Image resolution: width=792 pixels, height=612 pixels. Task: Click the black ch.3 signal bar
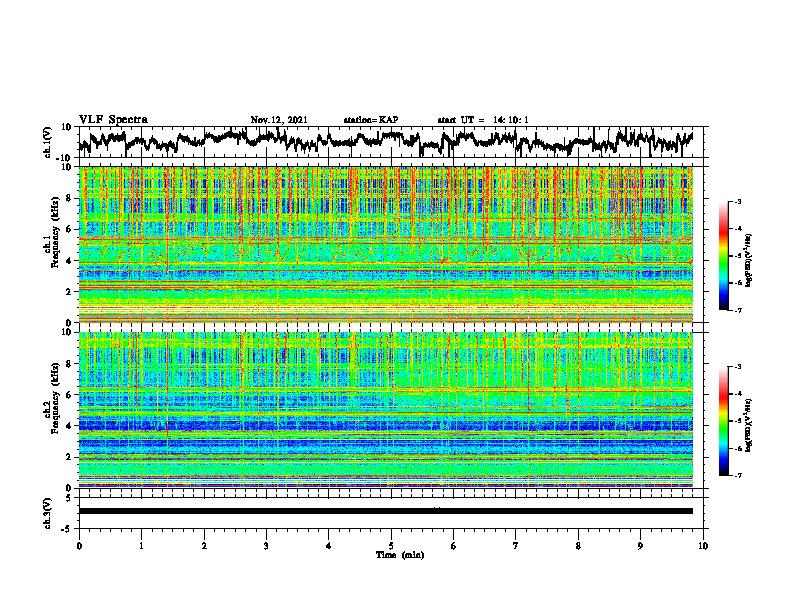coord(386,511)
